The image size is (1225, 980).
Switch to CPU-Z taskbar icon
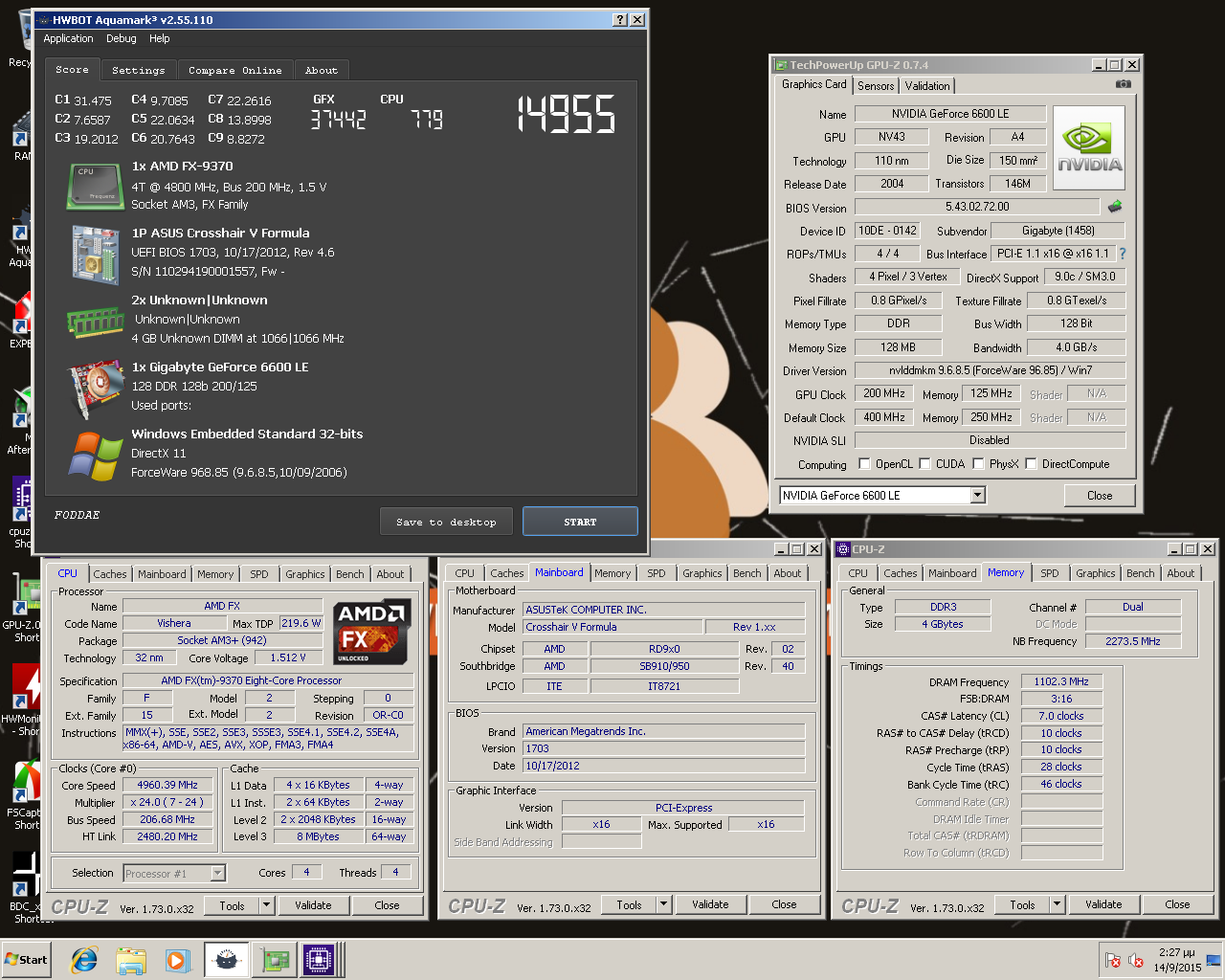point(319,960)
